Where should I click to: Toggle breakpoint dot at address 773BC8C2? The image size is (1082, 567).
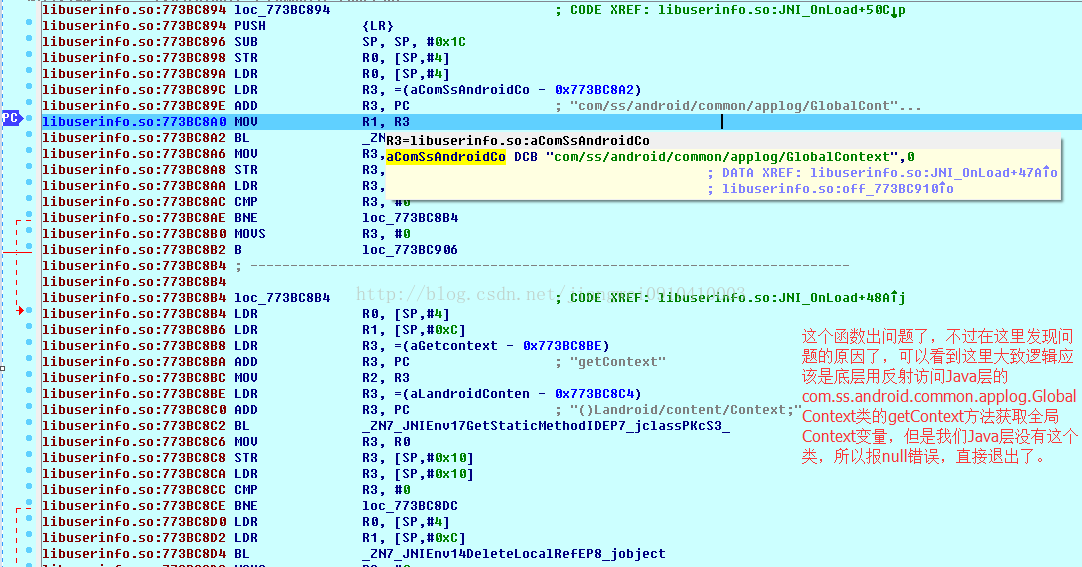[29, 423]
